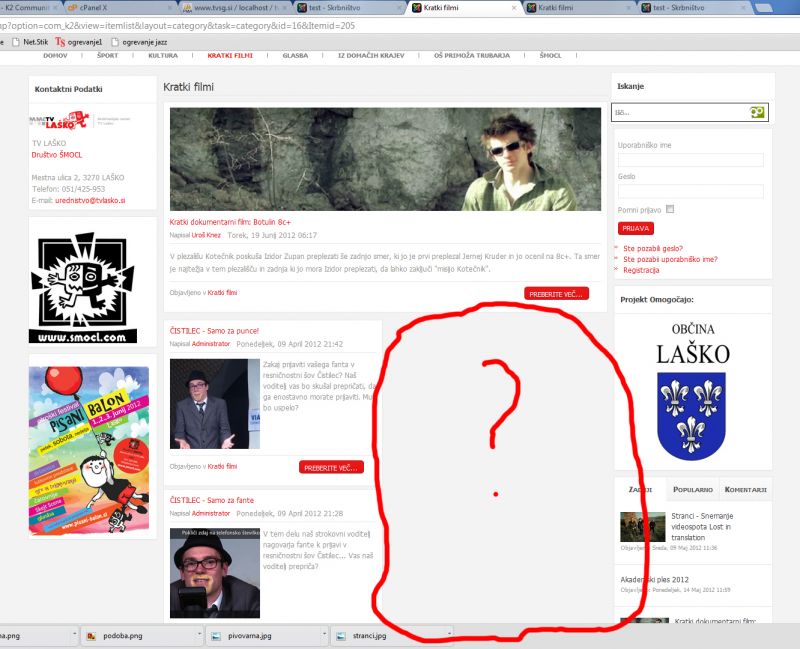Click Kratki filmi category link below Samo za punce
800x649 pixels.
pyautogui.click(x=222, y=466)
